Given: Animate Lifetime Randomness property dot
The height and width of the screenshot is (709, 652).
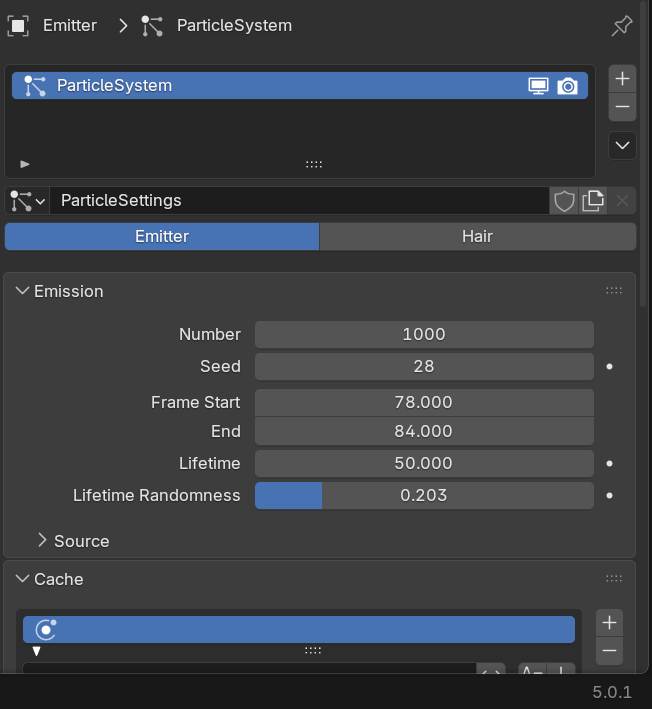Looking at the screenshot, I should pyautogui.click(x=609, y=496).
